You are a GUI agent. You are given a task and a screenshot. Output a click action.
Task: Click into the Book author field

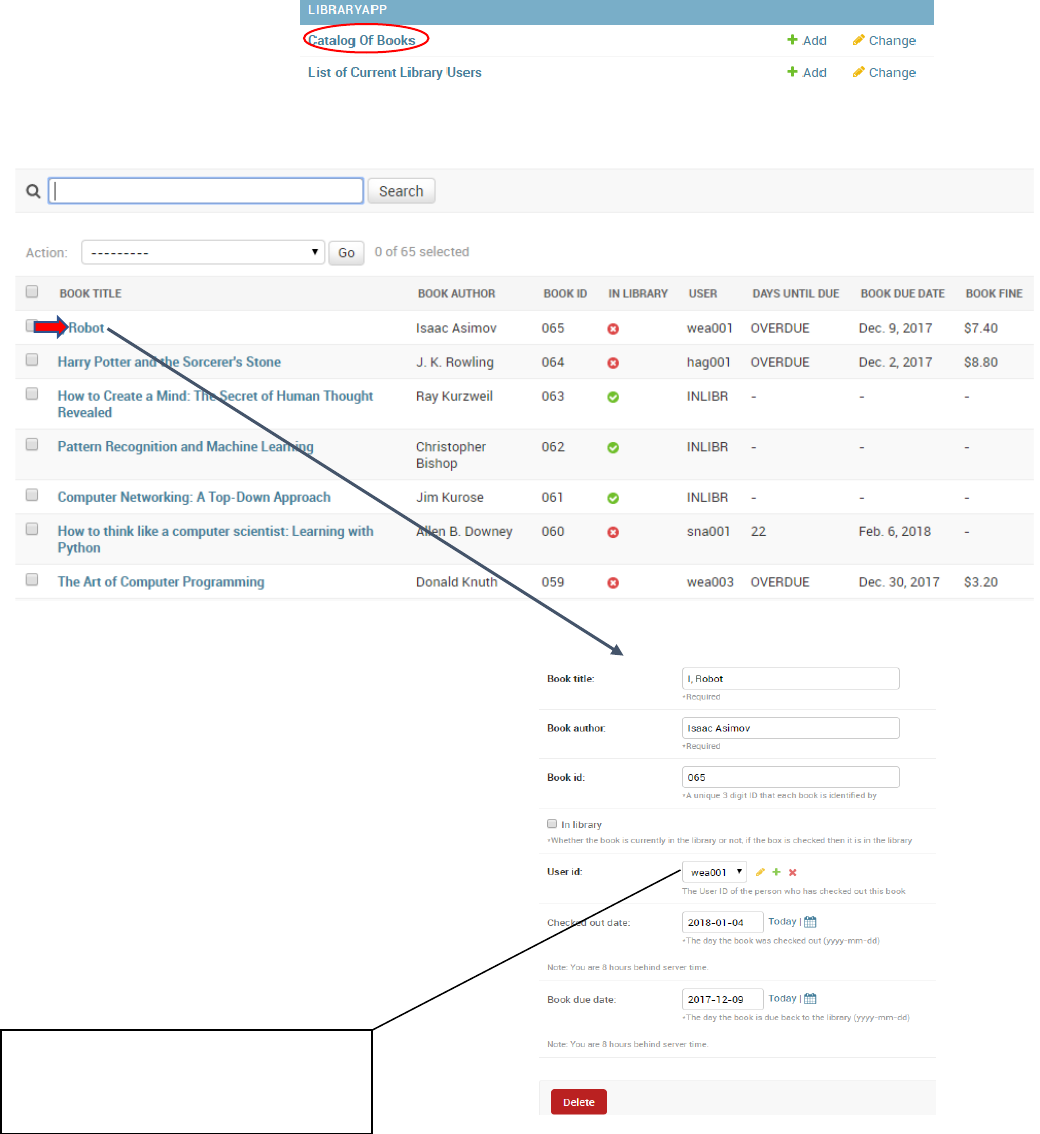[790, 728]
